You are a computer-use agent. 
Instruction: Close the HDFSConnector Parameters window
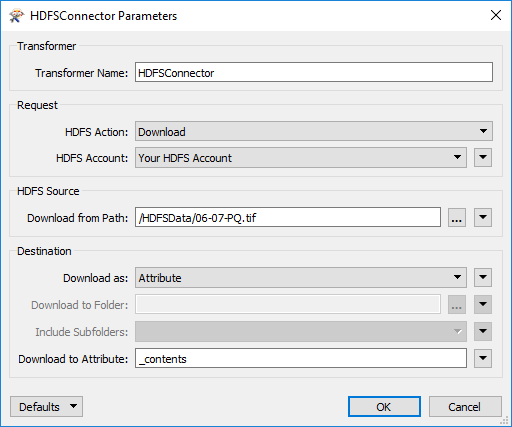coord(496,15)
